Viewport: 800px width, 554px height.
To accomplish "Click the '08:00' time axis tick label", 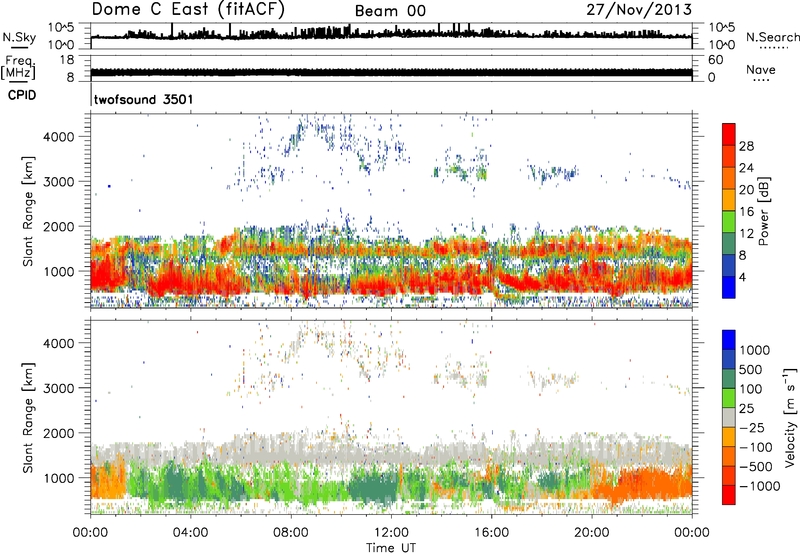I will coord(291,533).
